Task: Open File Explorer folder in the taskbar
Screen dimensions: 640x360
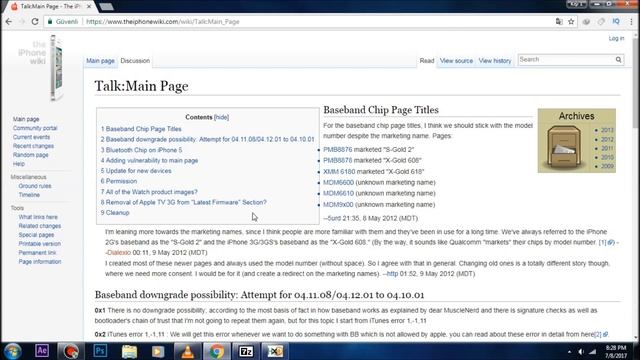Action: [129, 351]
